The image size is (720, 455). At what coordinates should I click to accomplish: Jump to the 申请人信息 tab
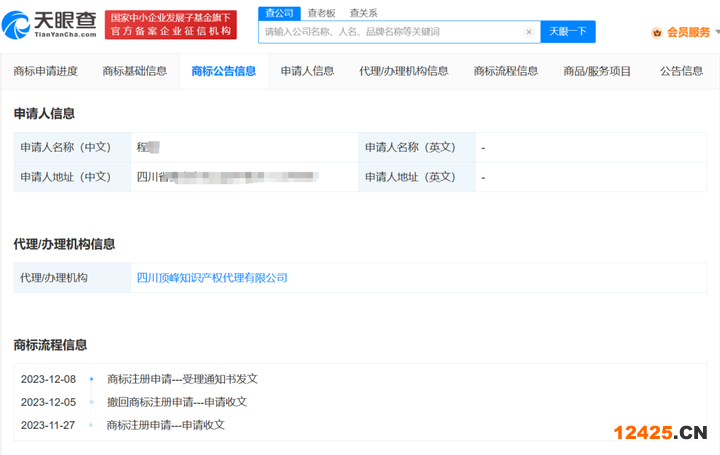(x=307, y=71)
